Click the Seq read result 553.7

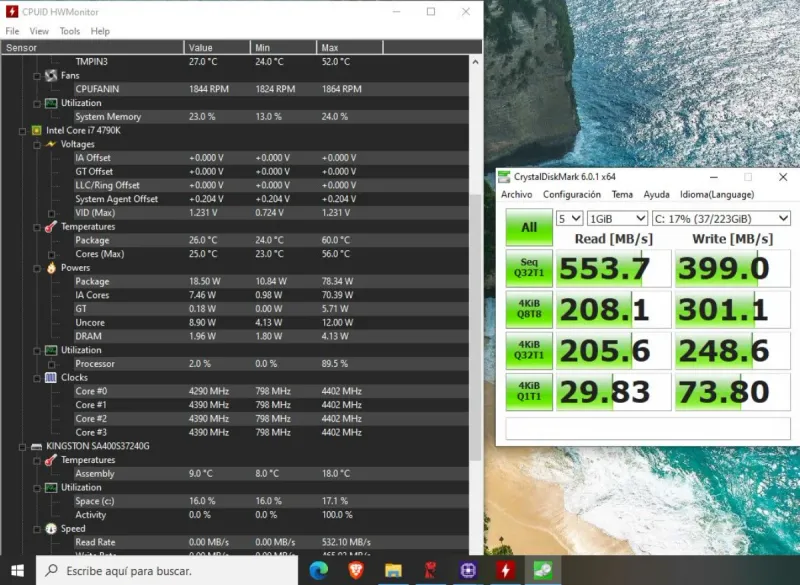click(x=613, y=268)
